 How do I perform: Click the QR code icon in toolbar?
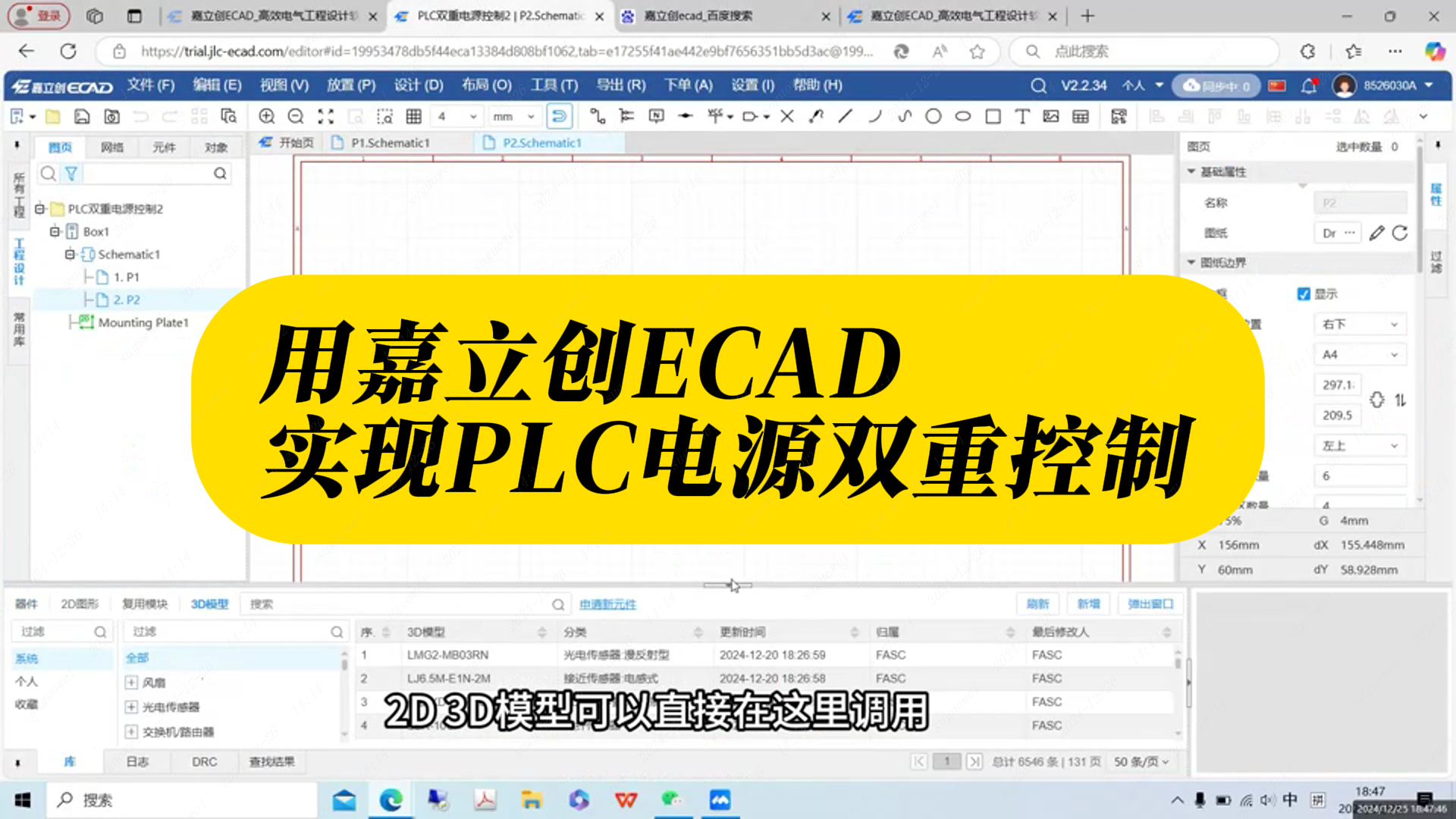[1119, 116]
